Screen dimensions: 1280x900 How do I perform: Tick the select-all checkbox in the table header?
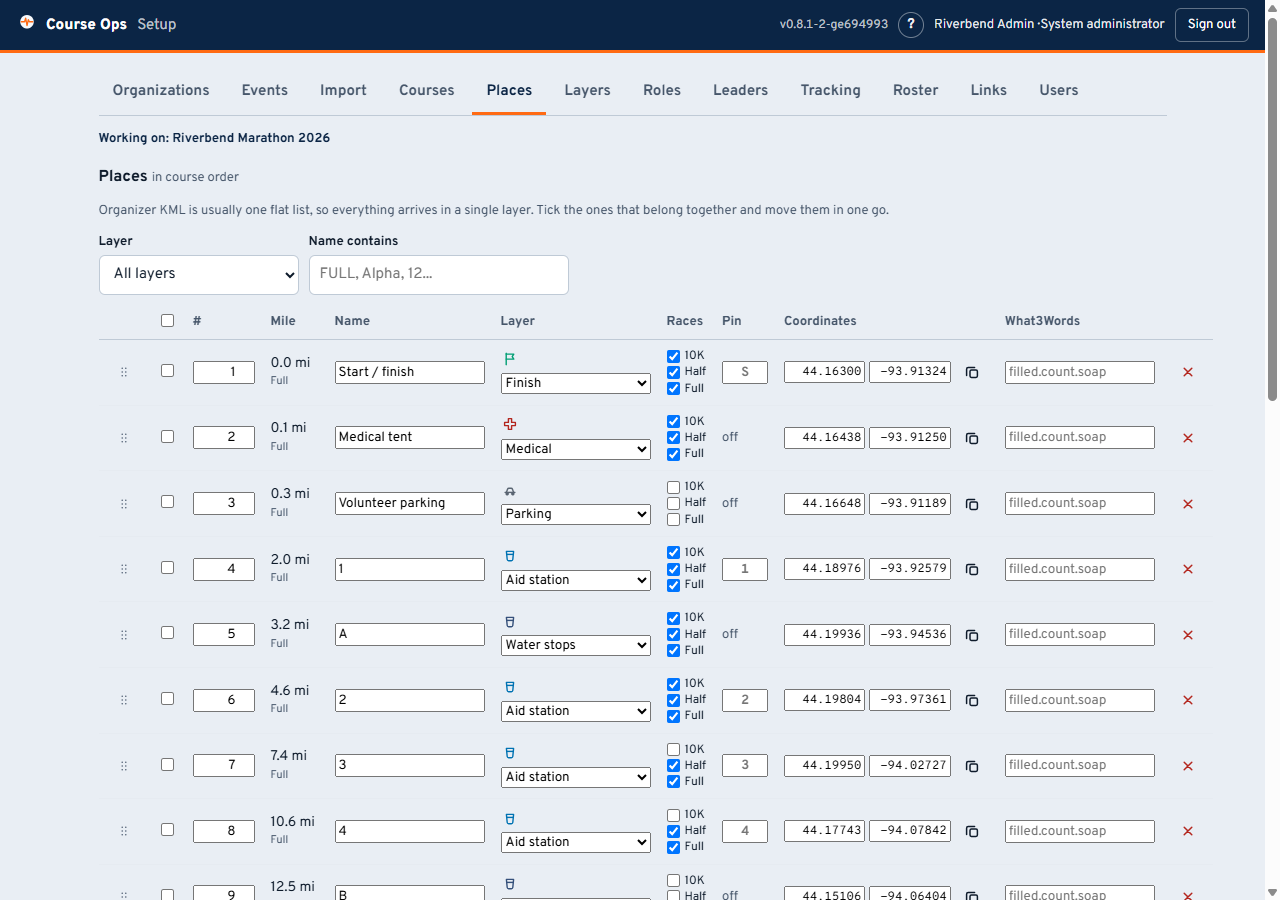167,321
